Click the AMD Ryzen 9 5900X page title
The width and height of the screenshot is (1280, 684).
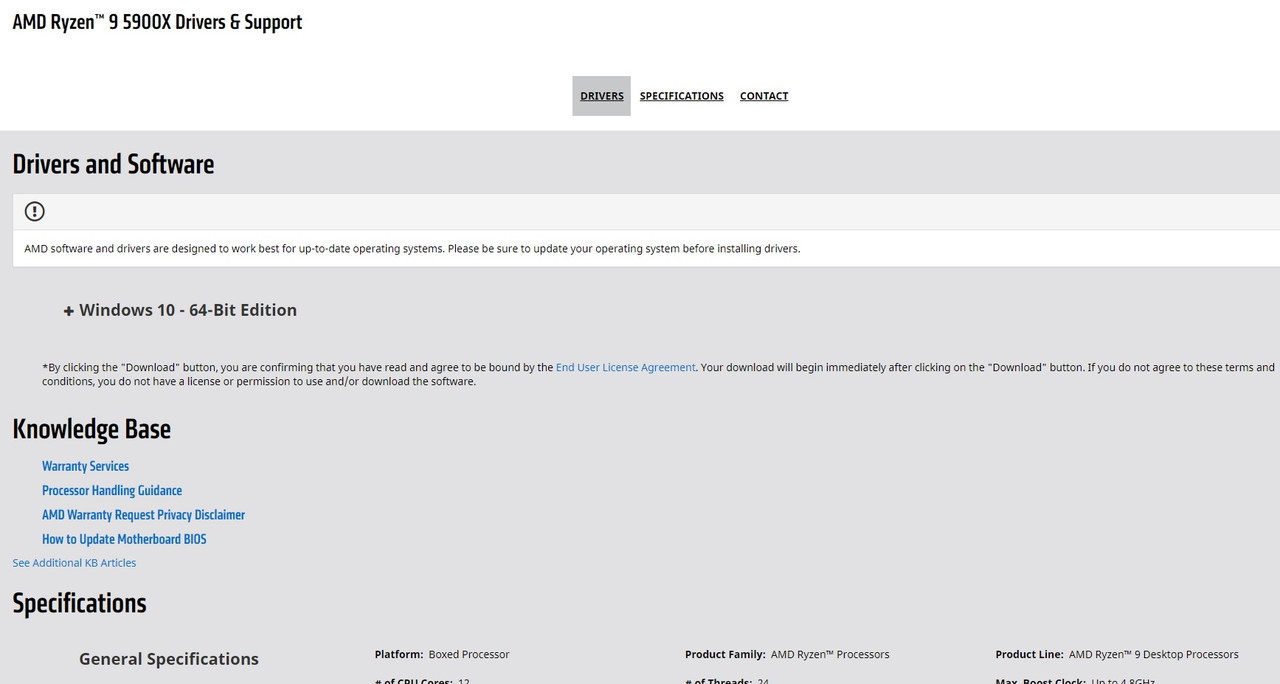click(157, 22)
